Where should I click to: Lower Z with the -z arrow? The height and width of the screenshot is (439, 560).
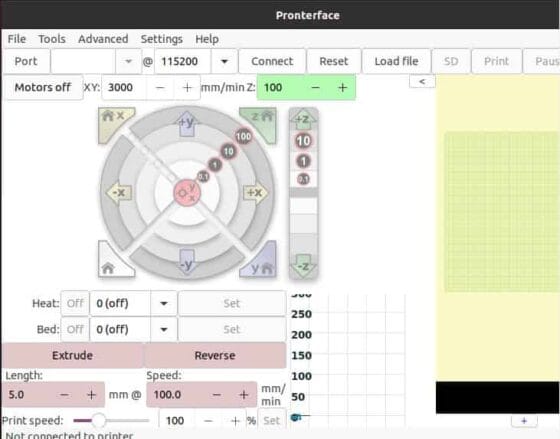coord(303,266)
